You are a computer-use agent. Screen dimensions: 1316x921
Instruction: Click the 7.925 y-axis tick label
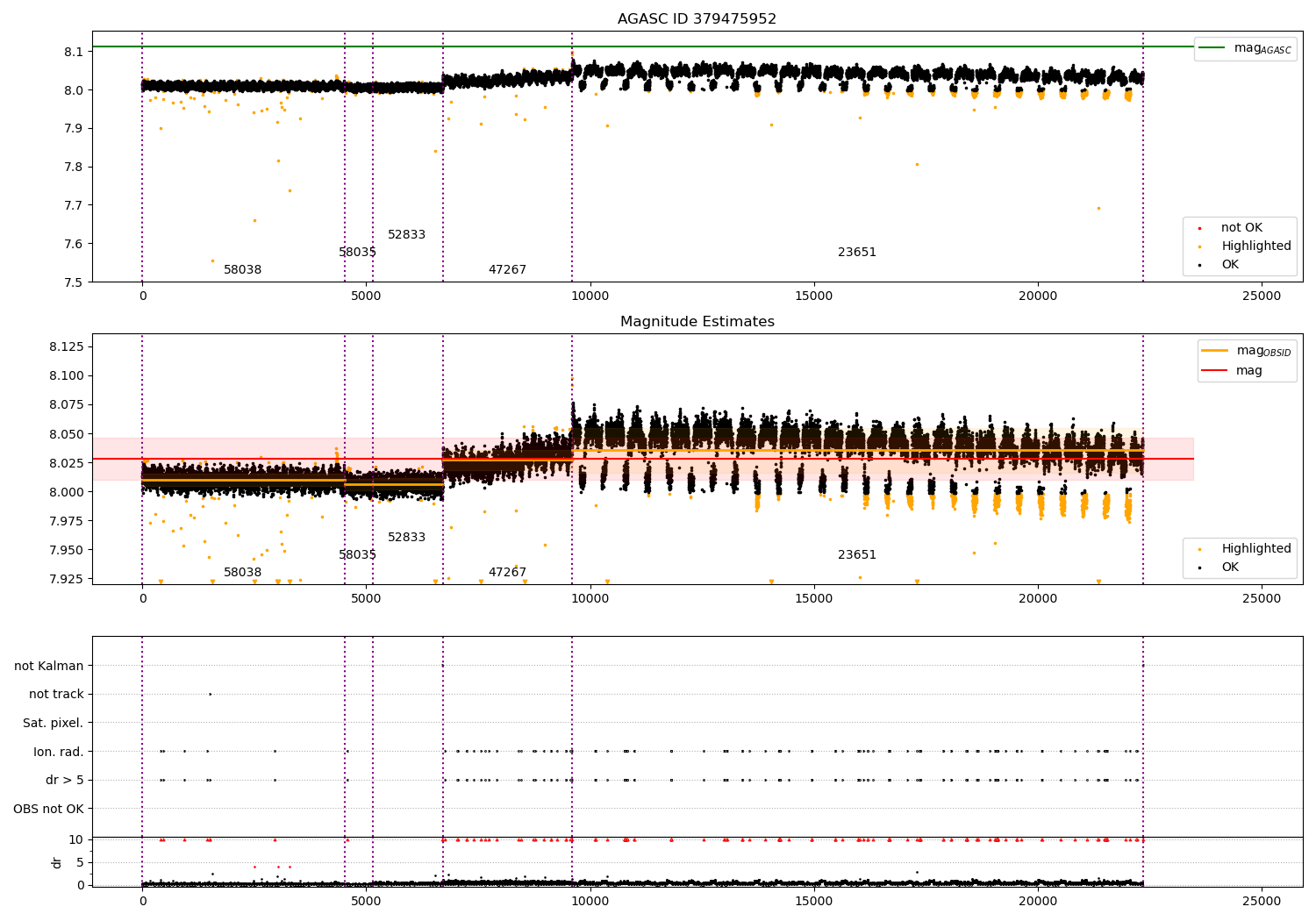point(66,579)
